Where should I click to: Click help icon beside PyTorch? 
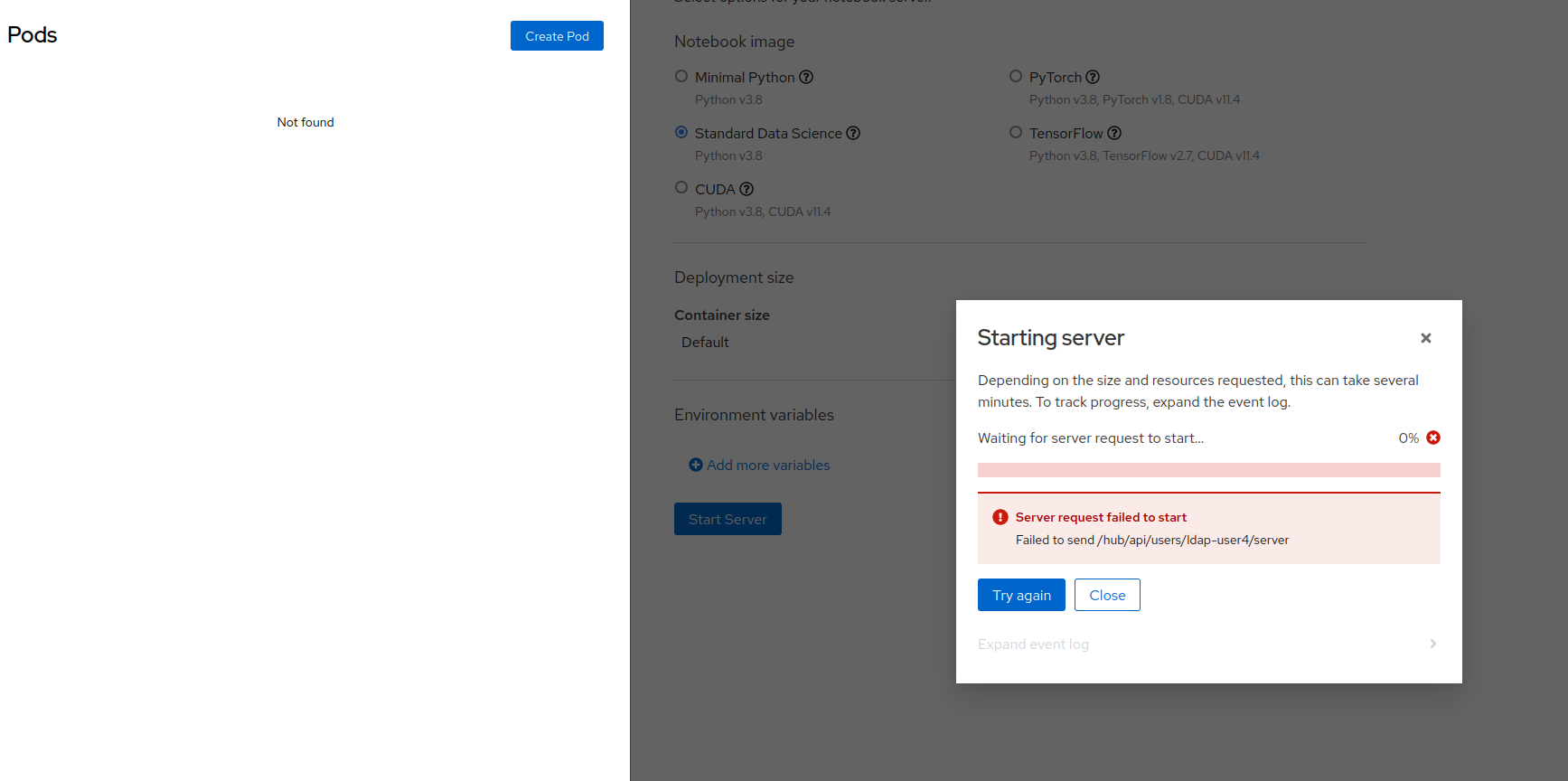click(1093, 78)
